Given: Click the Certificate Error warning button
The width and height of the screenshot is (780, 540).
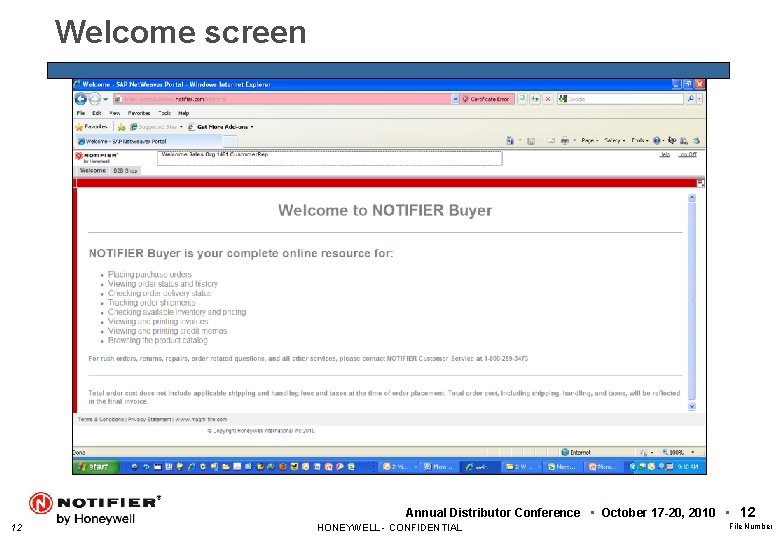Looking at the screenshot, I should pos(486,99).
